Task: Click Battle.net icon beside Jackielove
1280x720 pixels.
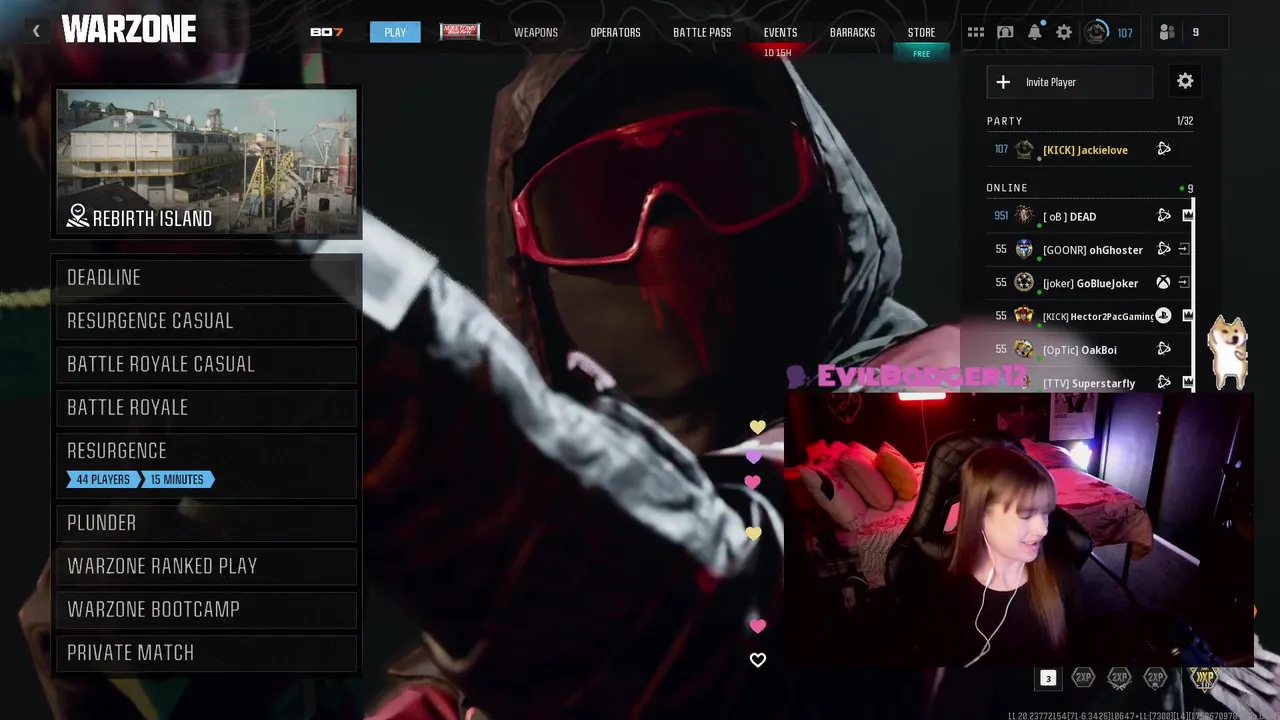Action: tap(1164, 149)
